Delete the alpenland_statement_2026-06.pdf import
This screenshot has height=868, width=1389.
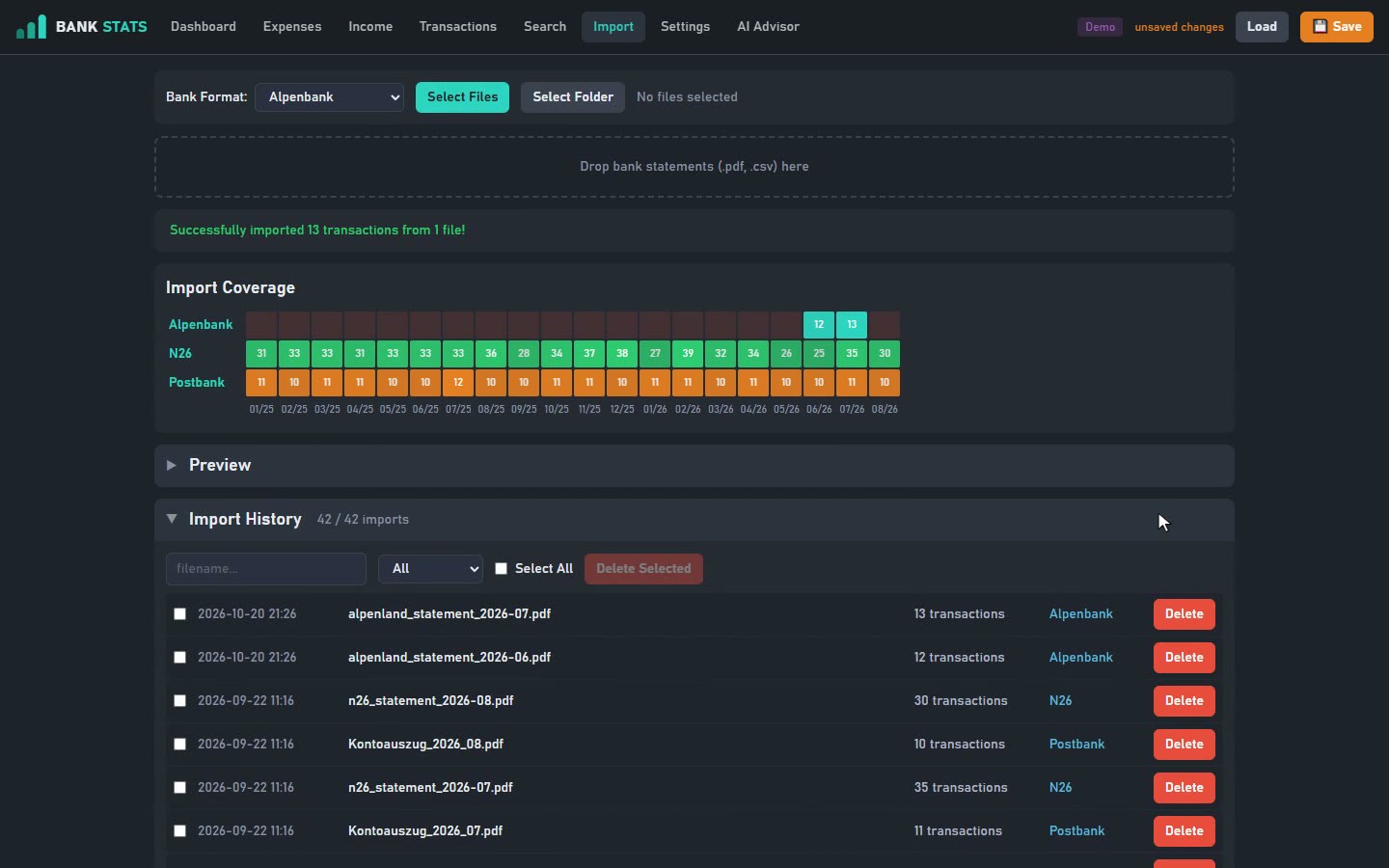(1185, 658)
